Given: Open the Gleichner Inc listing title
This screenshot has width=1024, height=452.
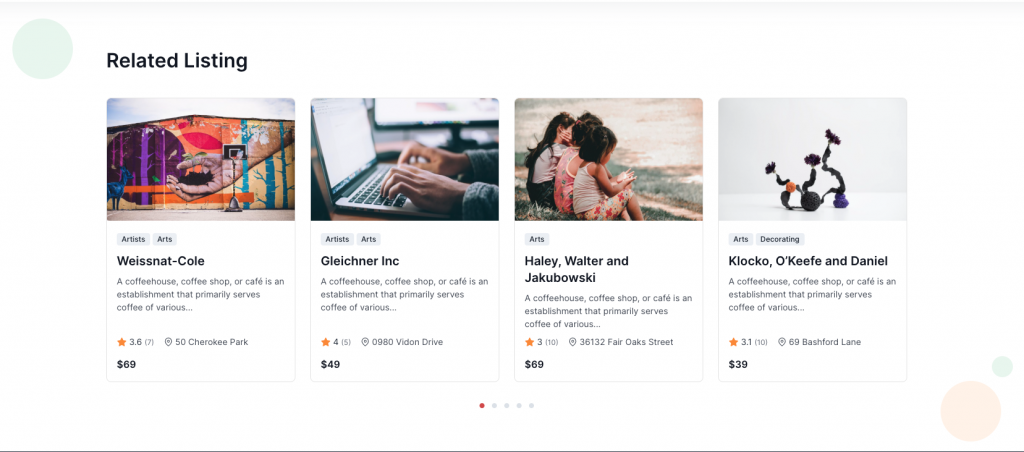Looking at the screenshot, I should [x=360, y=261].
